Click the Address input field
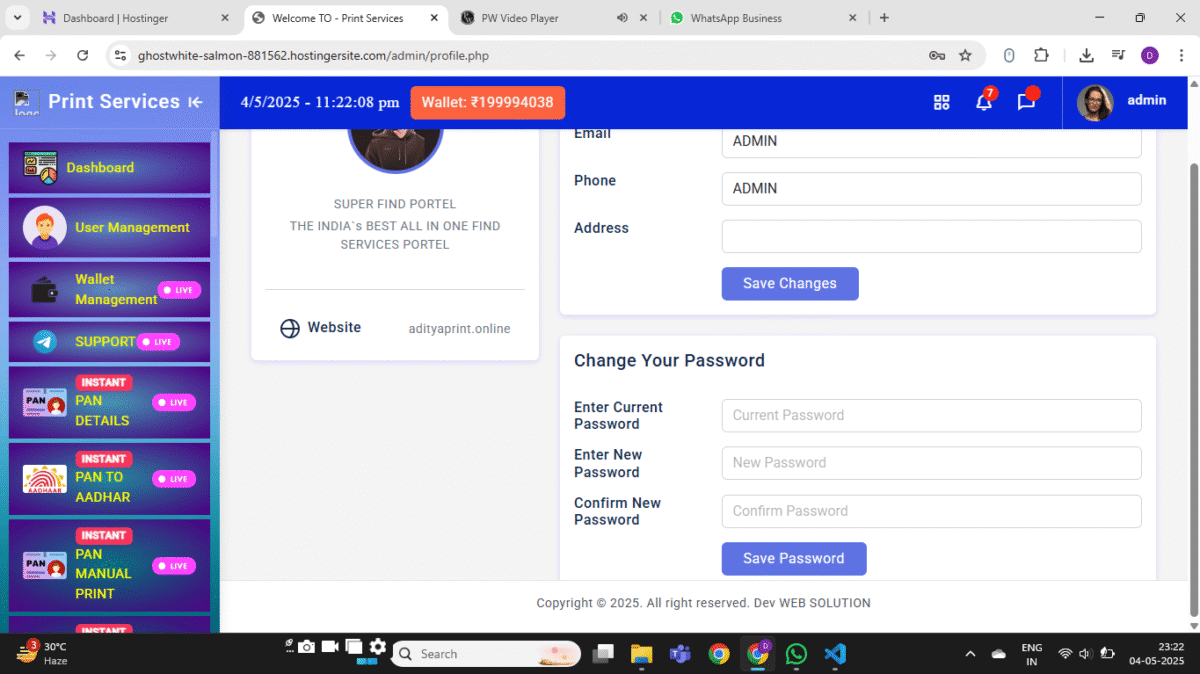This screenshot has height=674, width=1200. 932,236
